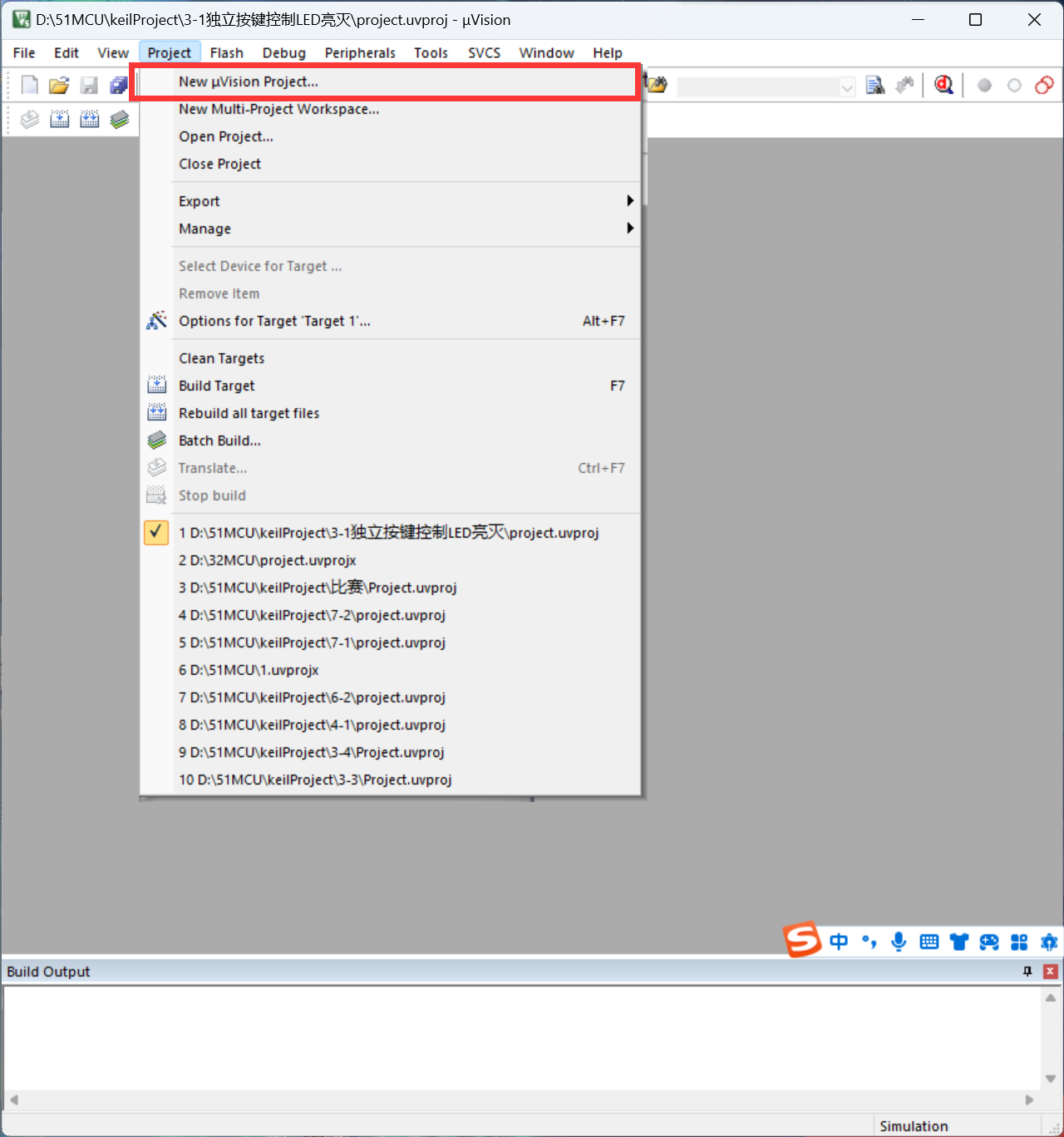1064x1137 pixels.
Task: Click the Enable/Disable Breakpoint hollow circle icon
Action: pos(1014,86)
